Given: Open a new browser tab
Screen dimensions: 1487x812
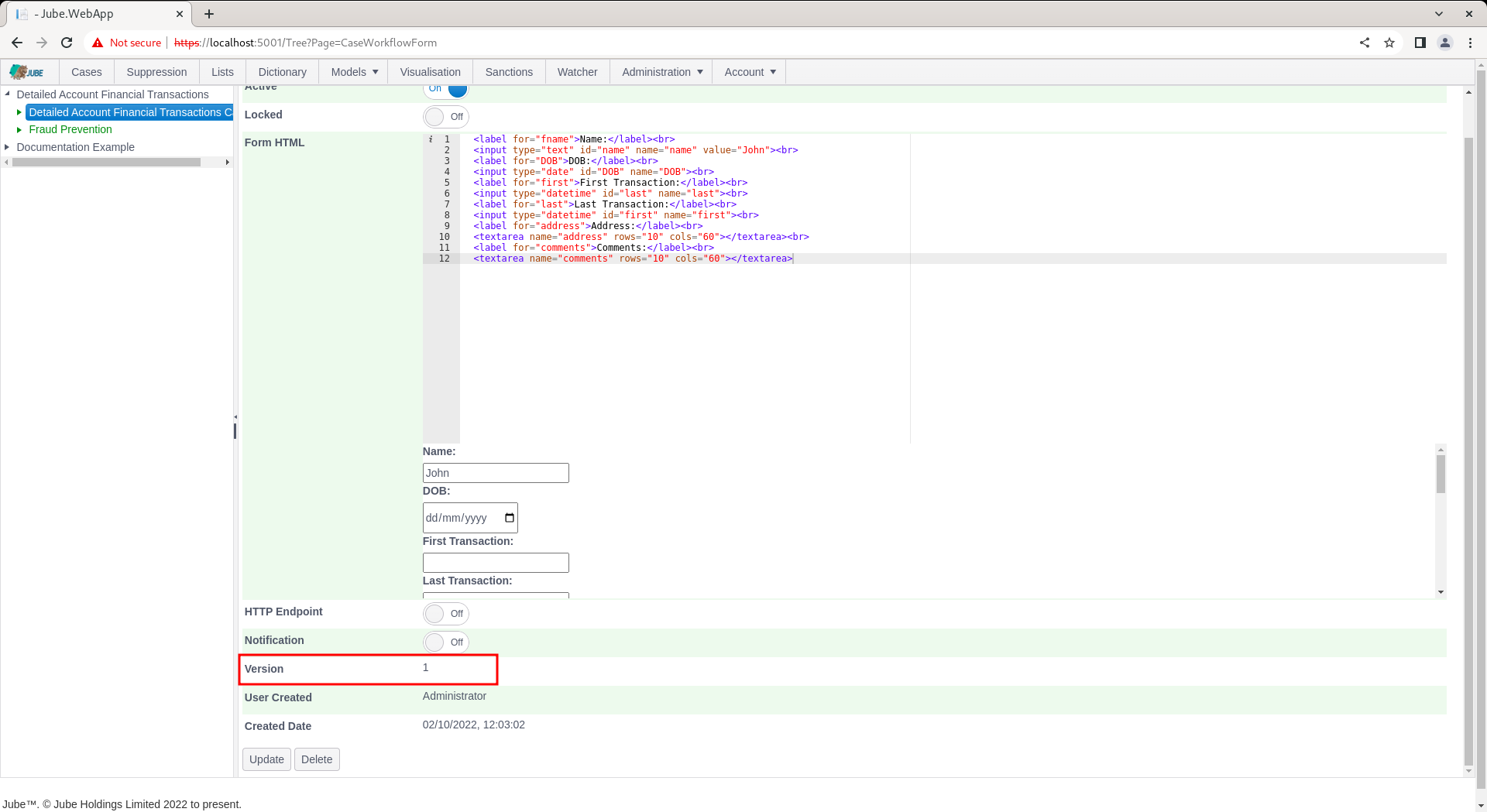Looking at the screenshot, I should (x=209, y=14).
